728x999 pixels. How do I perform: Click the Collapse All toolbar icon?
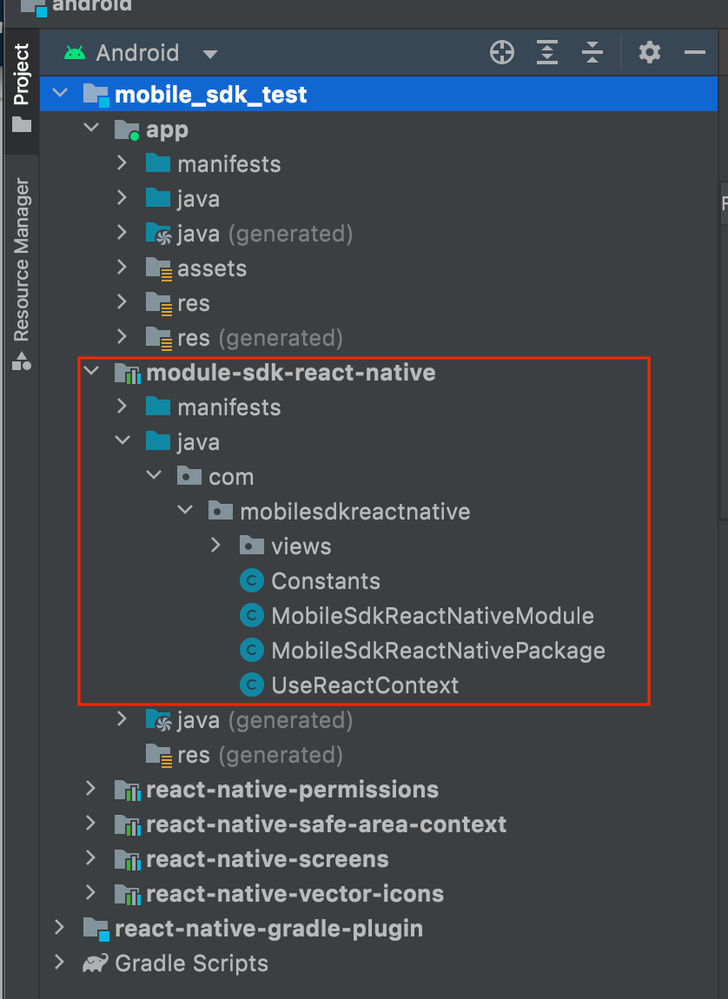[x=592, y=53]
